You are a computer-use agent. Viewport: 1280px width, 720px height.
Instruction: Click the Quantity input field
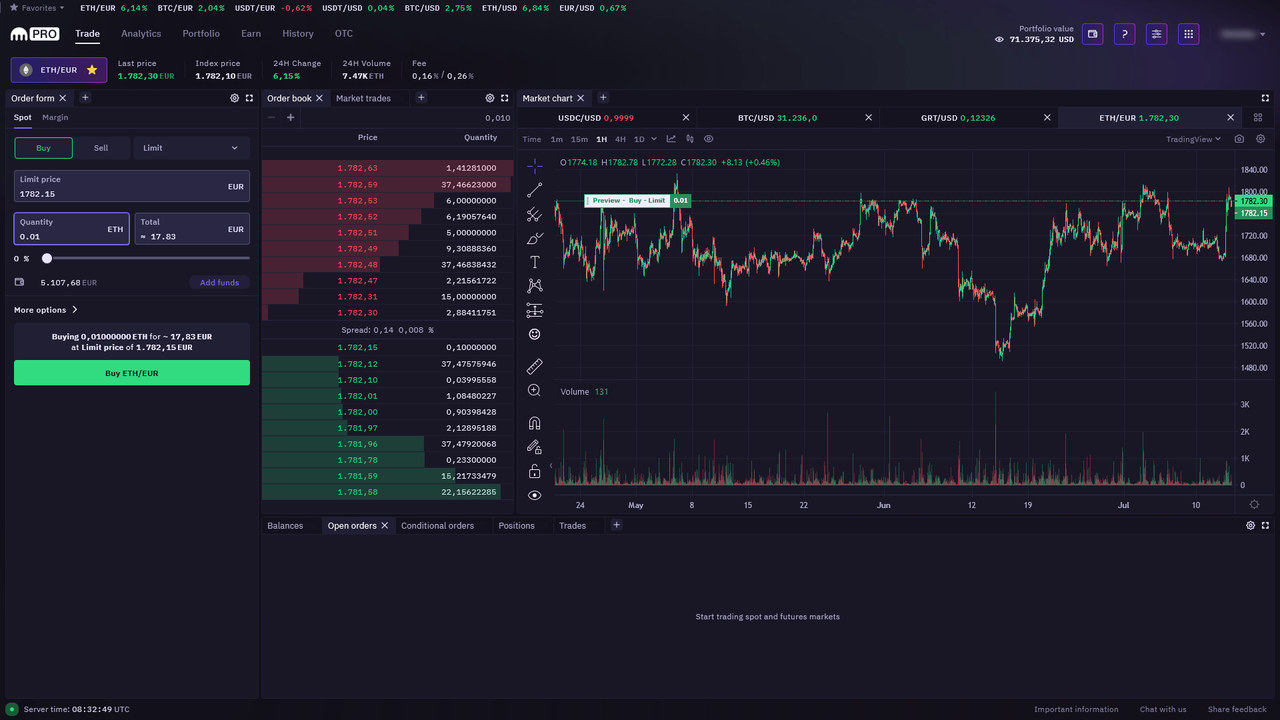coord(72,229)
